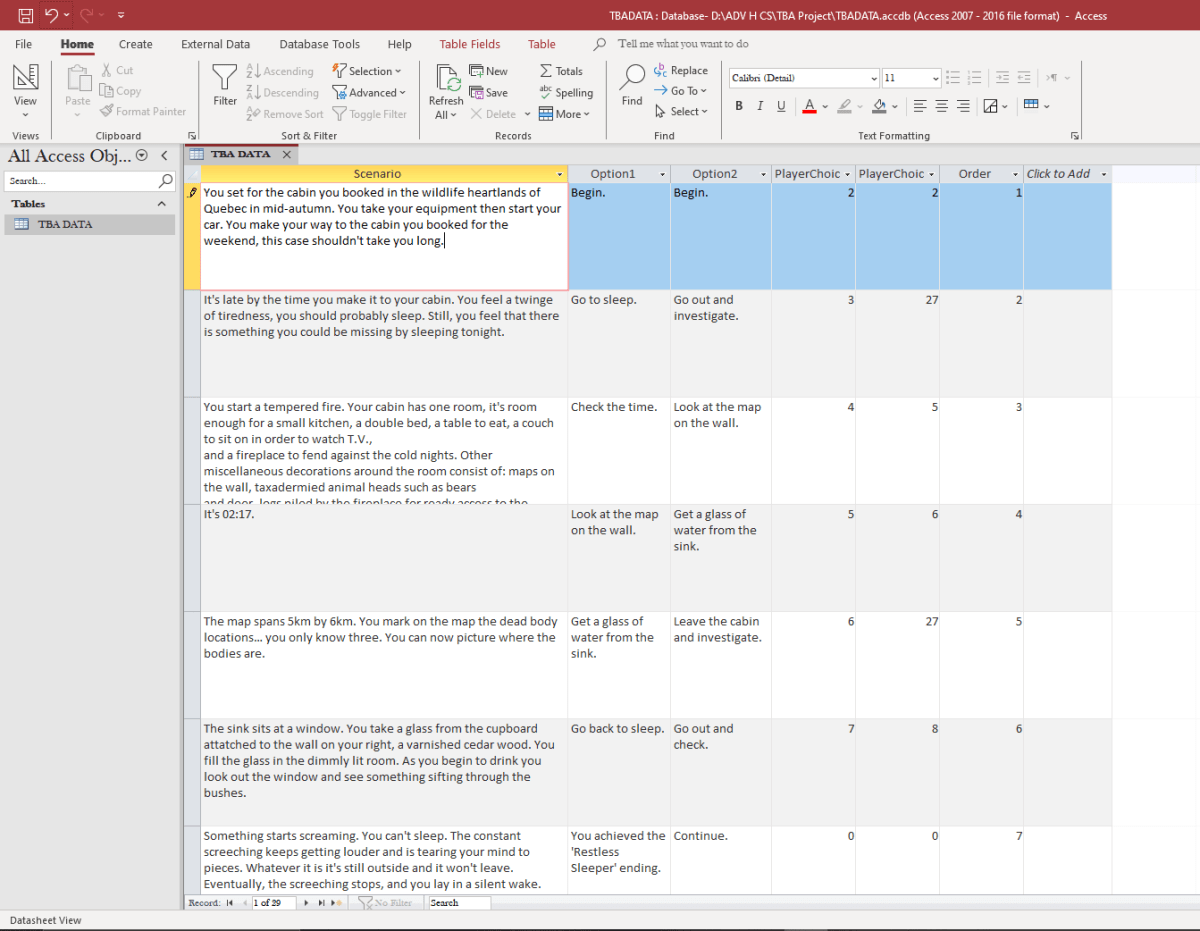
Task: Go to next record arrow
Action: pyautogui.click(x=306, y=902)
